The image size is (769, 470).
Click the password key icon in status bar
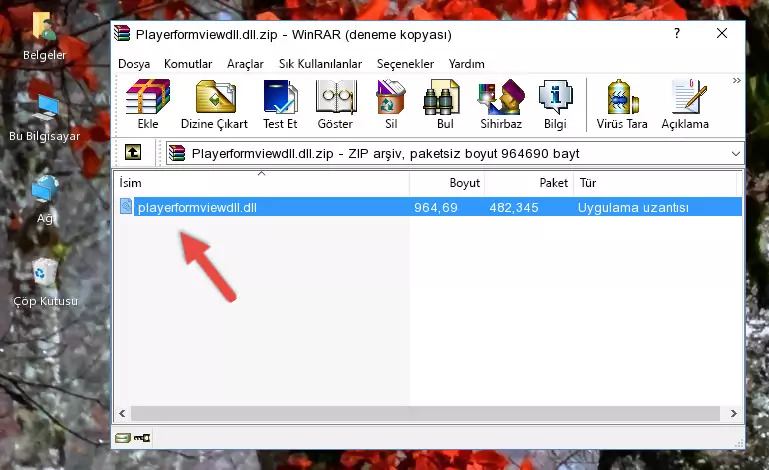point(142,438)
